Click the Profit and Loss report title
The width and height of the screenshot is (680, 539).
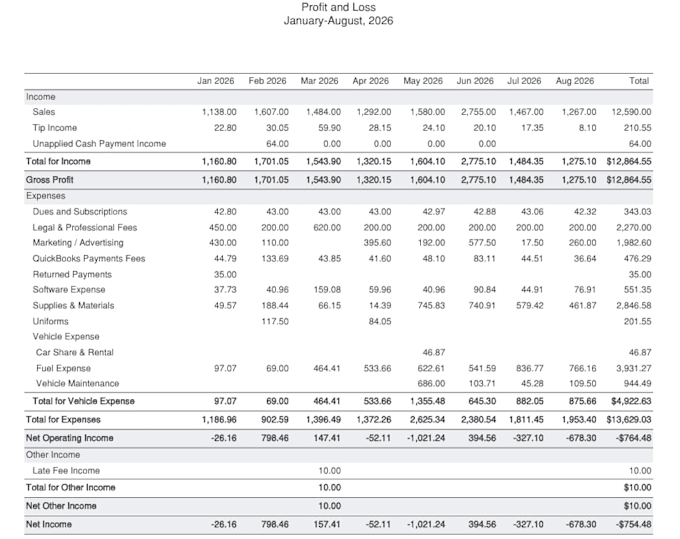pyautogui.click(x=338, y=7)
